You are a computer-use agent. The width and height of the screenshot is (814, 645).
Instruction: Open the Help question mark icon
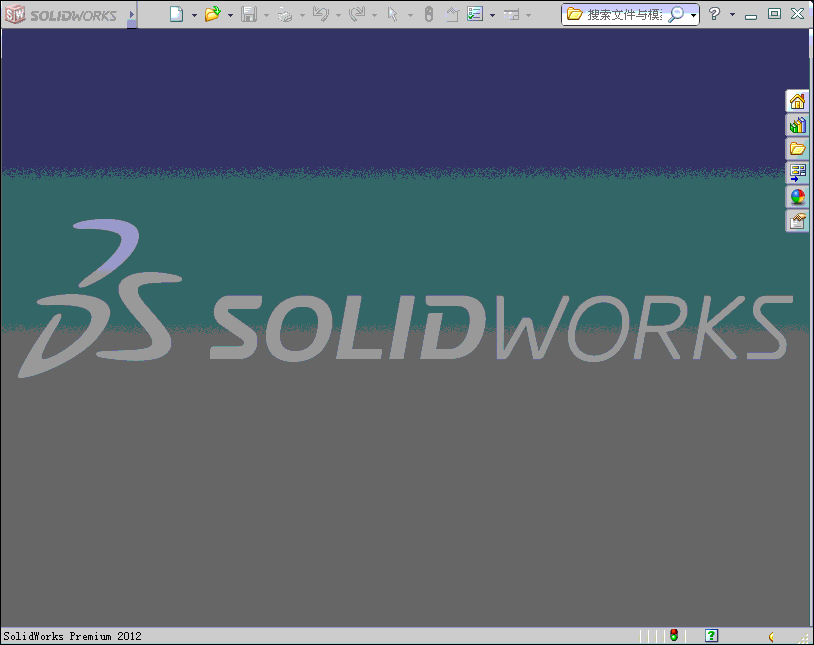pos(714,14)
